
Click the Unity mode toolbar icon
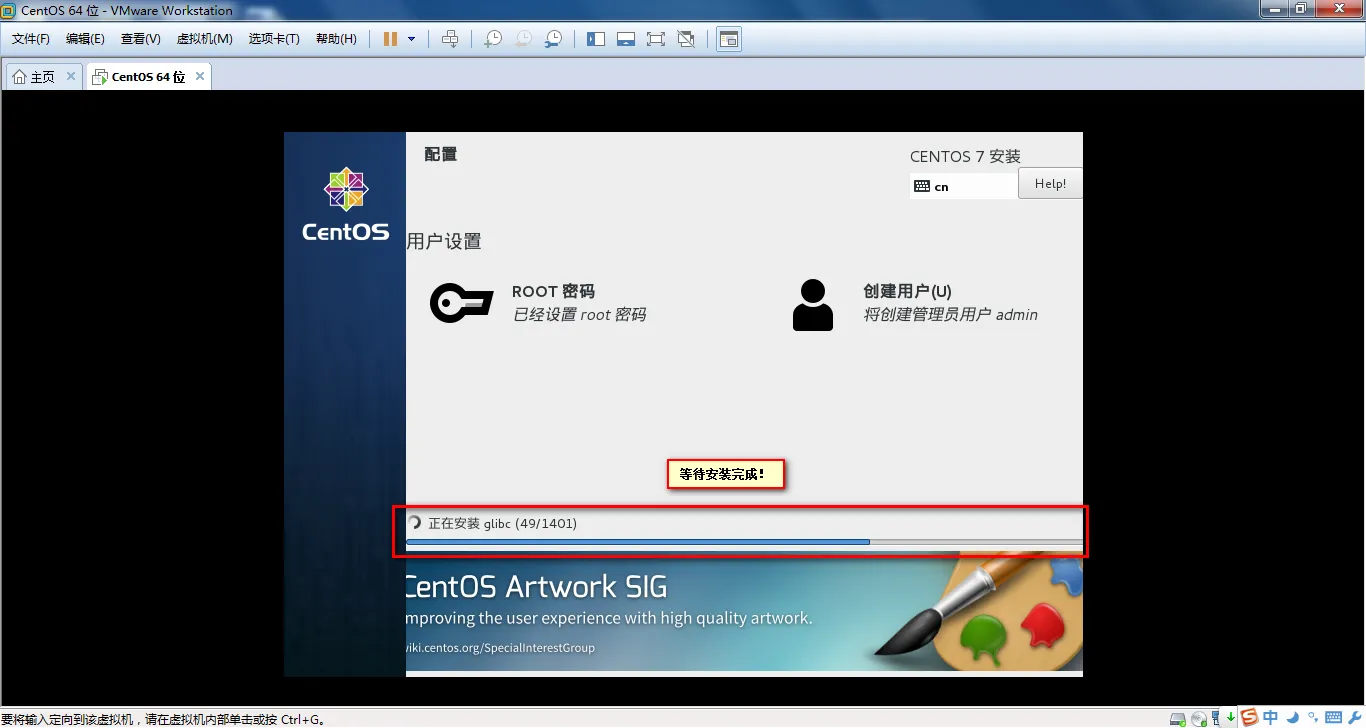point(686,39)
